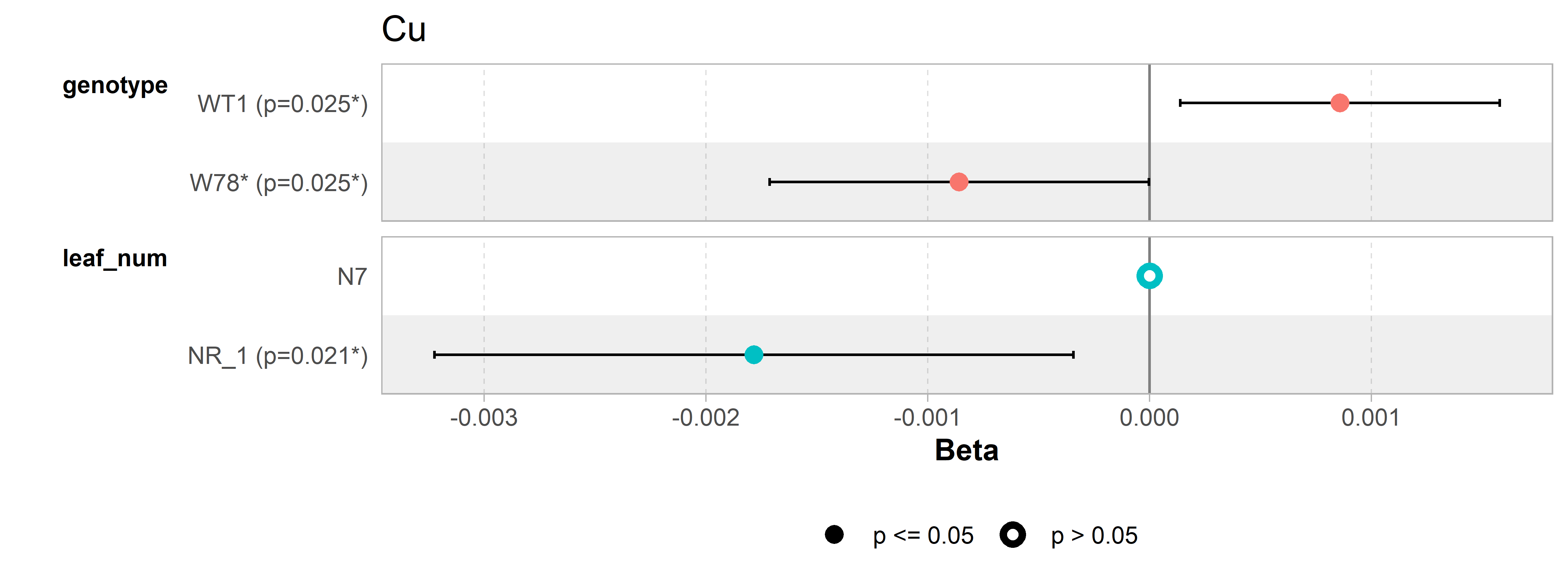Click the filled teal NR_1 estimate dot
The height and width of the screenshot is (588, 1568).
(754, 354)
